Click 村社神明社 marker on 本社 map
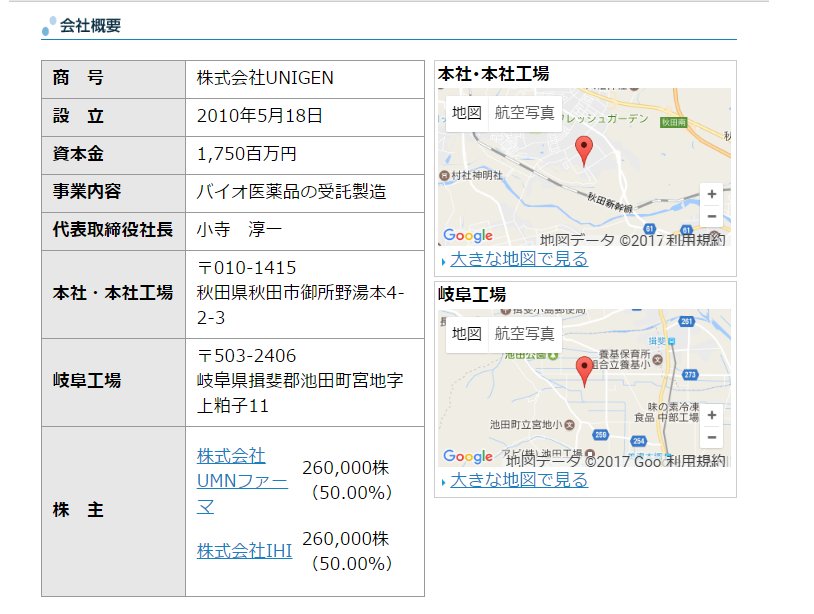Viewport: 814px width, 614px height. pyautogui.click(x=444, y=175)
